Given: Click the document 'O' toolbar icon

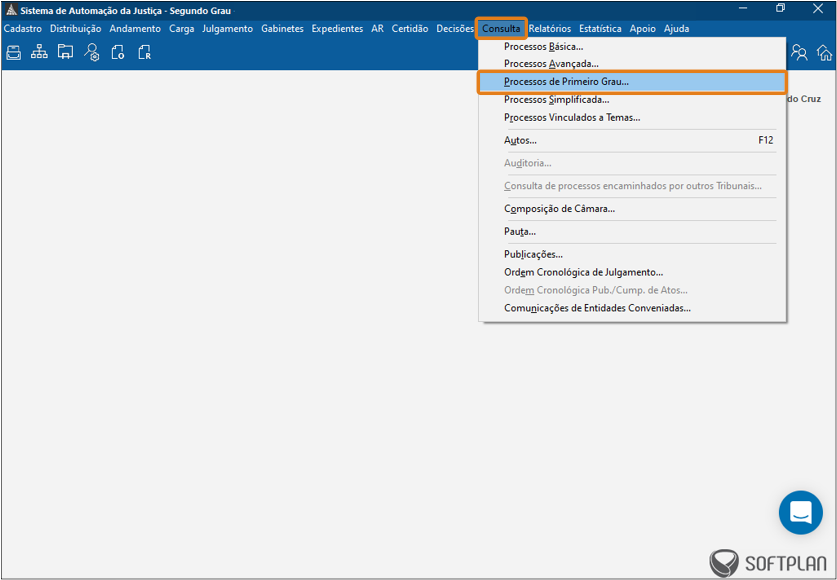Looking at the screenshot, I should (x=118, y=53).
